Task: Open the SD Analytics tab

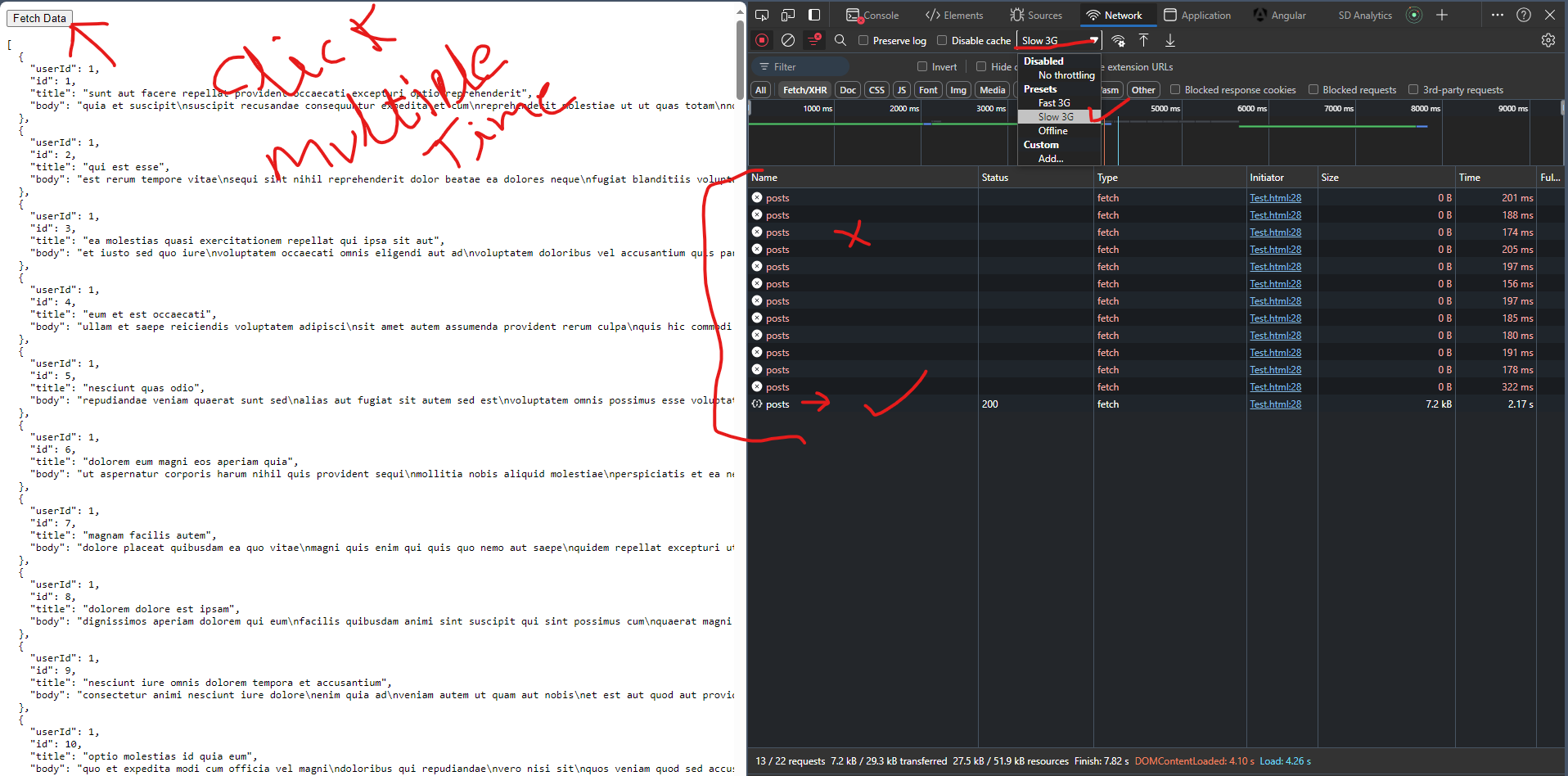Action: pyautogui.click(x=1365, y=15)
